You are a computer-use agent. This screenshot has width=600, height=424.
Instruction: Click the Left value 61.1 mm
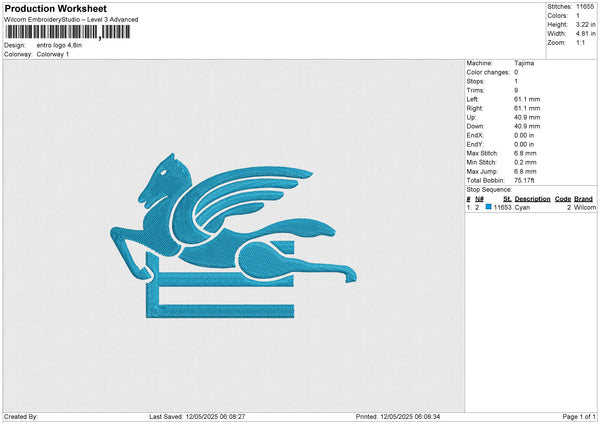point(527,99)
